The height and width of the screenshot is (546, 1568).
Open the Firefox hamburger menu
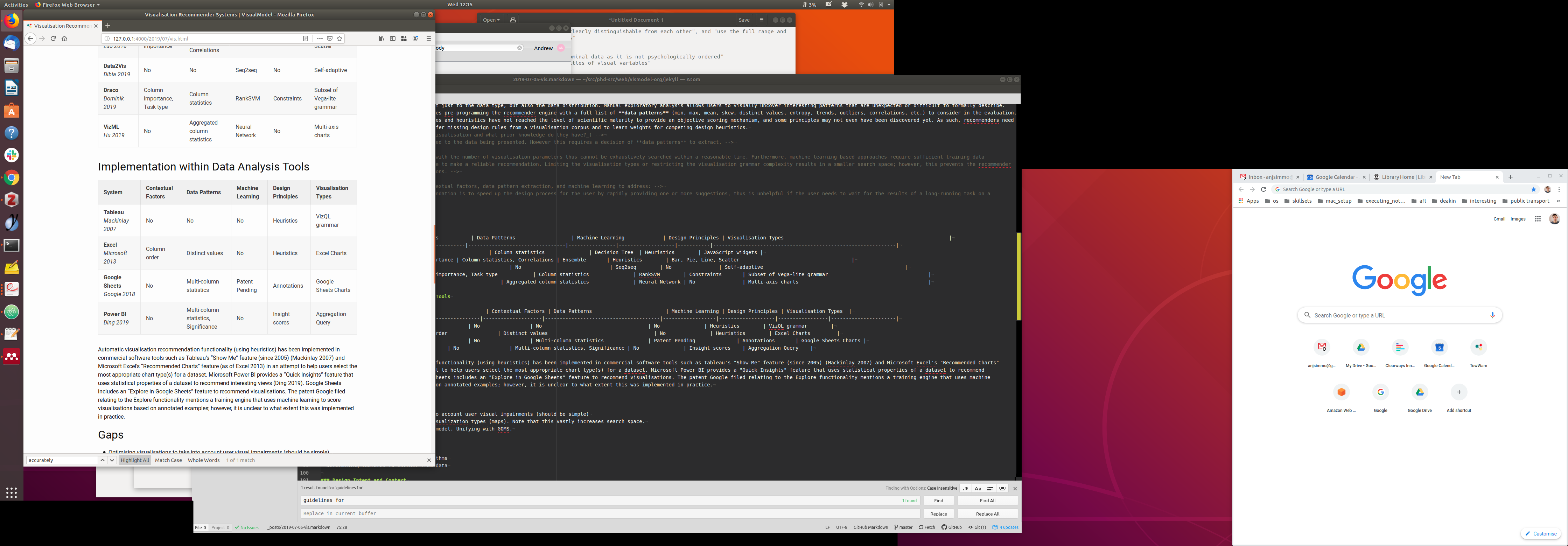428,38
